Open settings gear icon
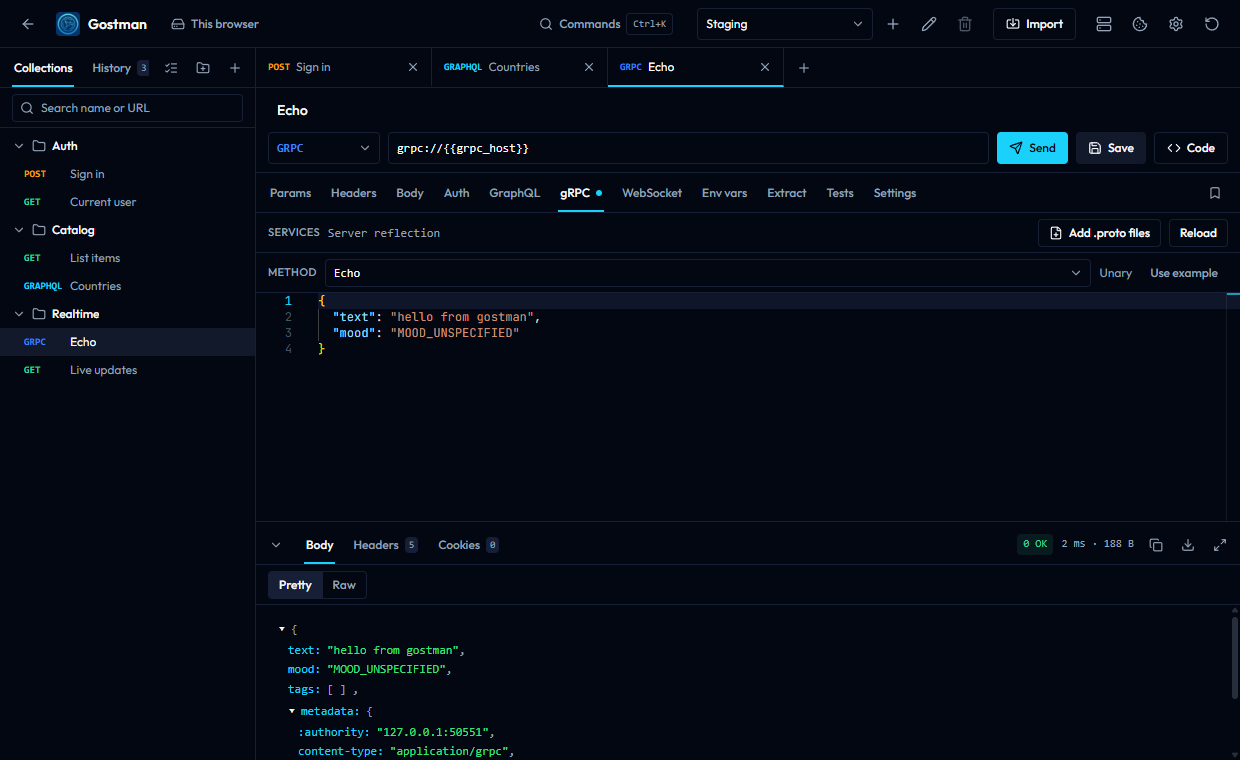This screenshot has width=1240, height=760. (x=1176, y=24)
